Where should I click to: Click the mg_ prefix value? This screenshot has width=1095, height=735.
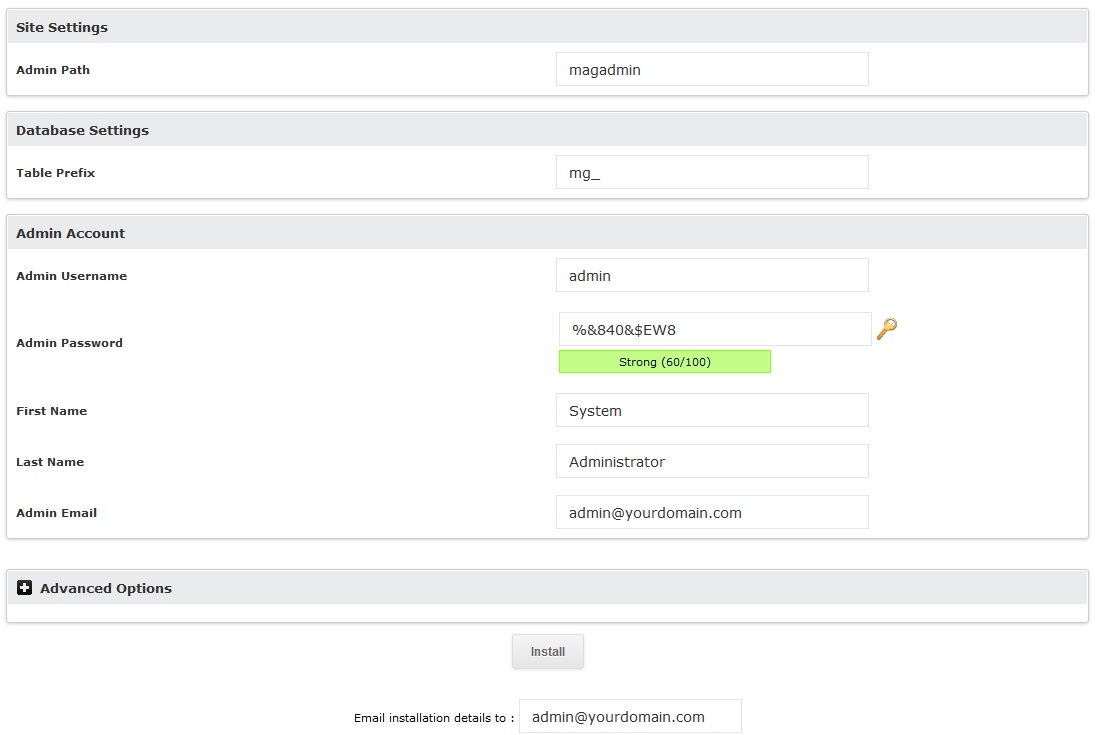[x=581, y=172]
